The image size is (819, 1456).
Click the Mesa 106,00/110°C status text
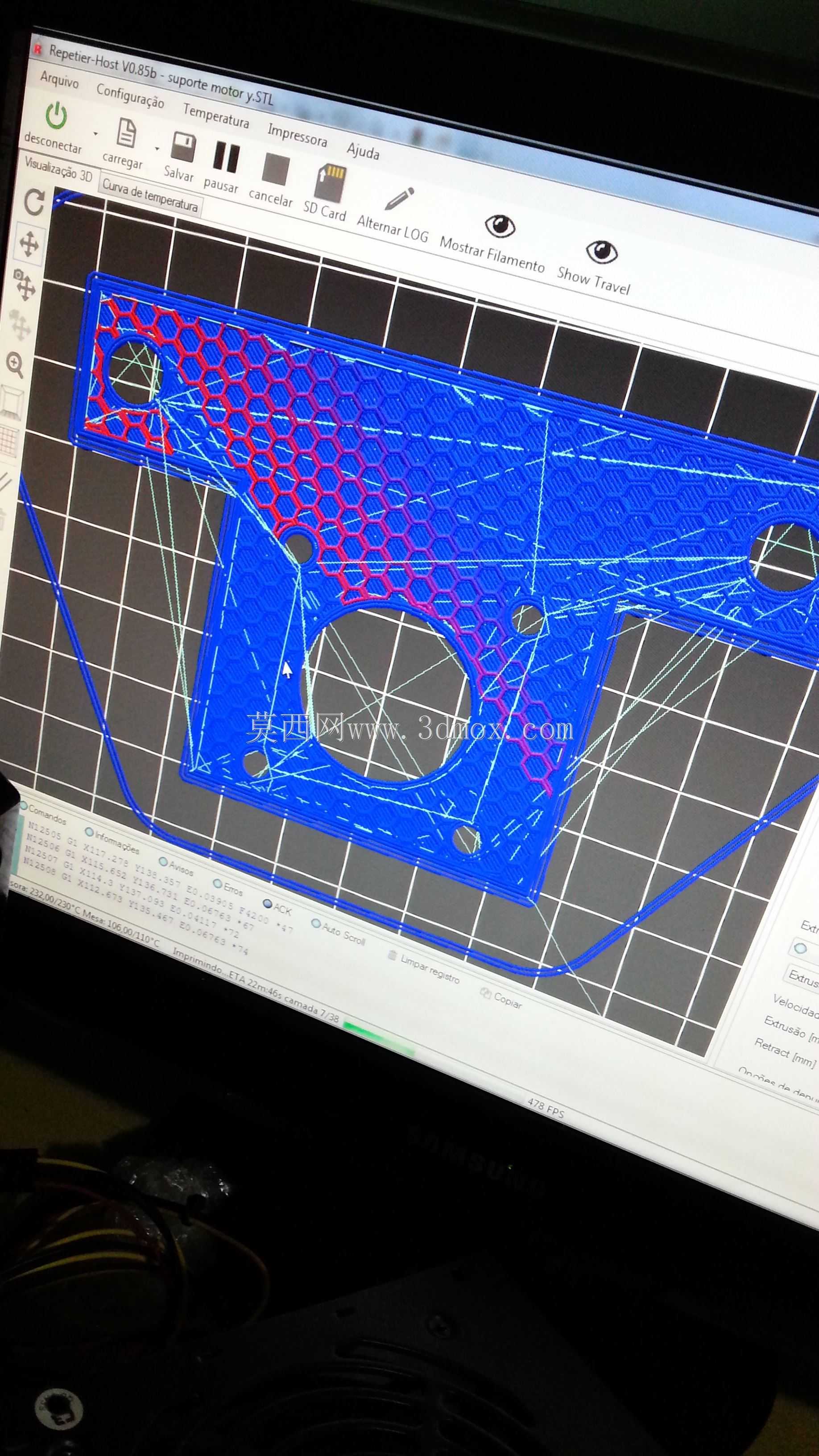pyautogui.click(x=121, y=929)
